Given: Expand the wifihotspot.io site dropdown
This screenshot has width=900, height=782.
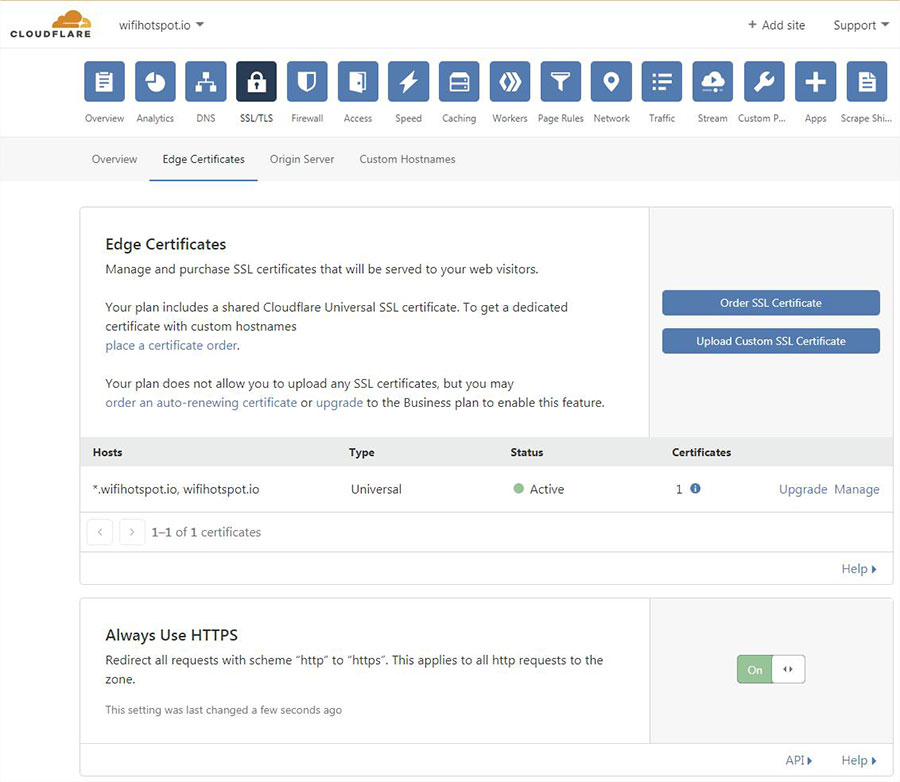Looking at the screenshot, I should point(161,24).
